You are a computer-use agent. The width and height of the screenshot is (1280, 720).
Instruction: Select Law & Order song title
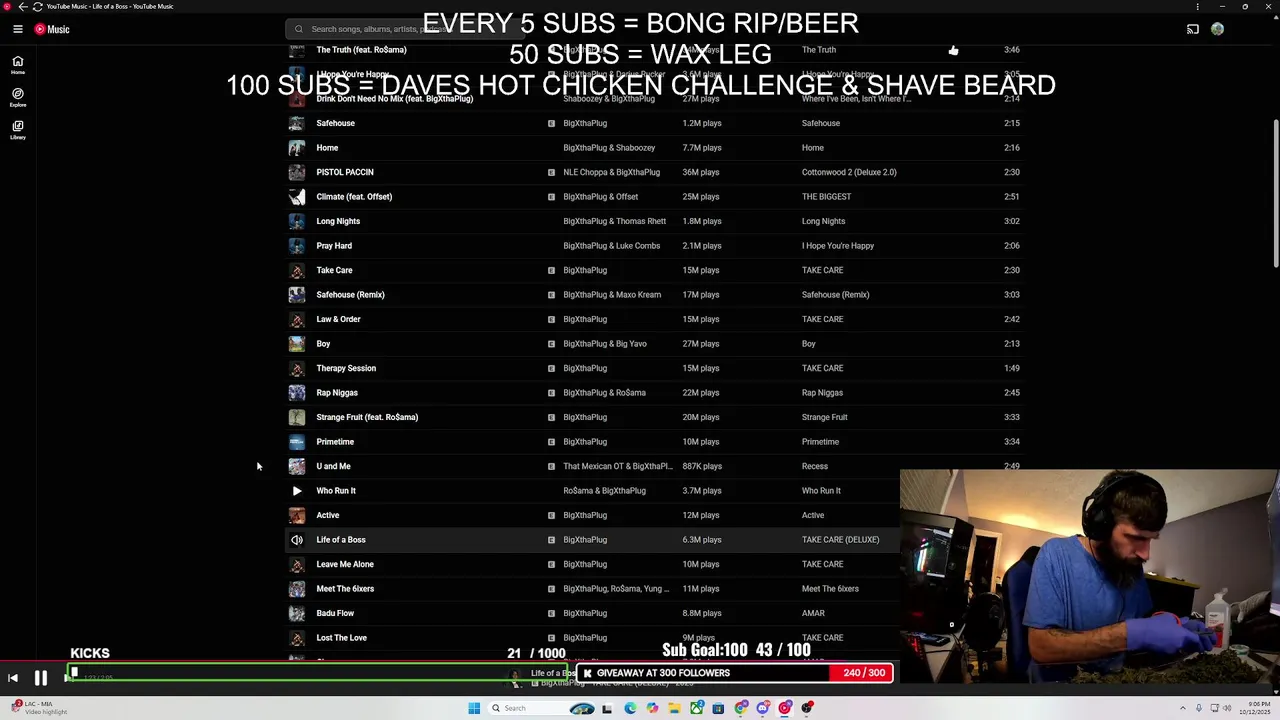click(338, 319)
